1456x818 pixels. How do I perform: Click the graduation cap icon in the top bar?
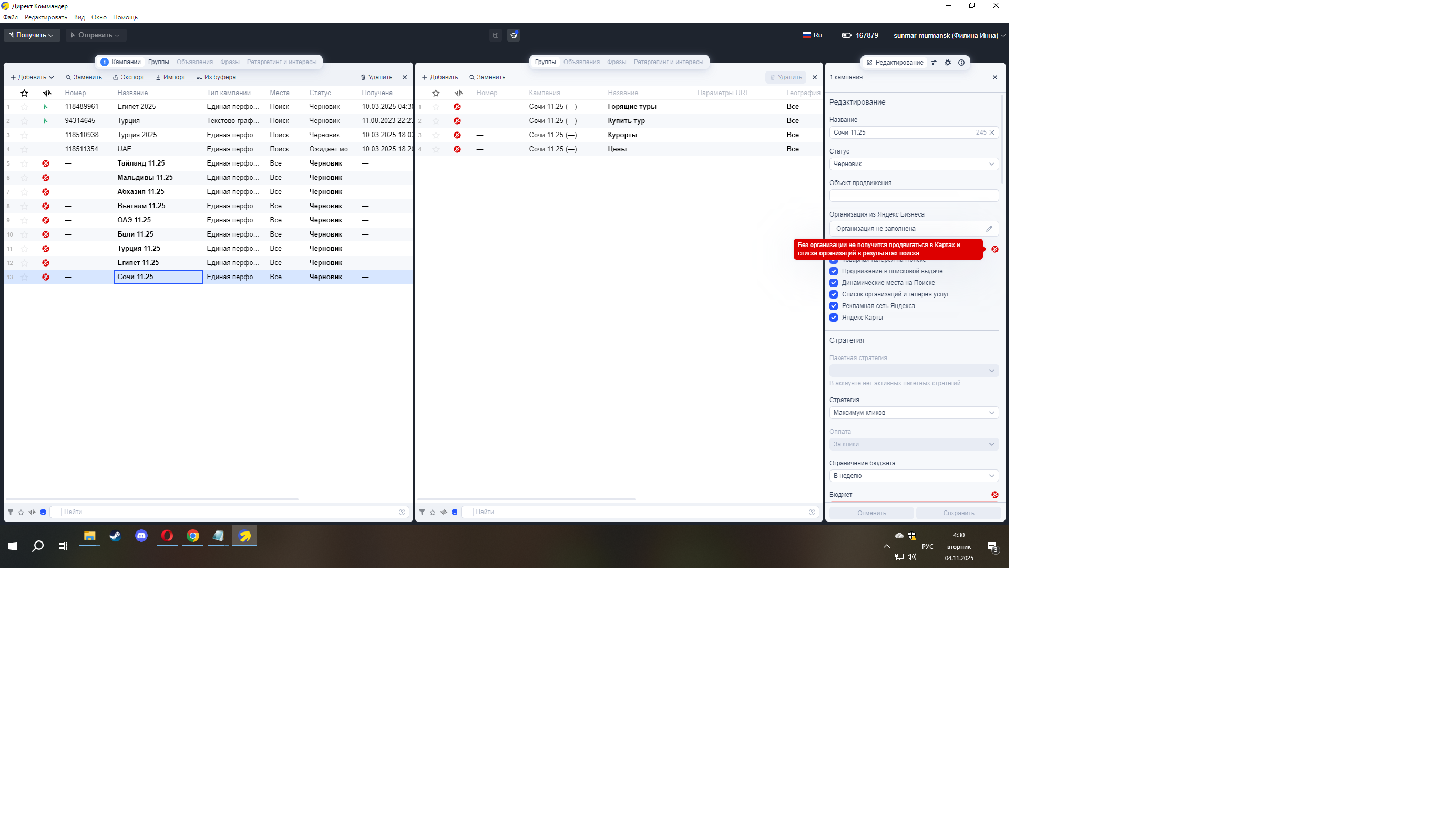coord(513,35)
